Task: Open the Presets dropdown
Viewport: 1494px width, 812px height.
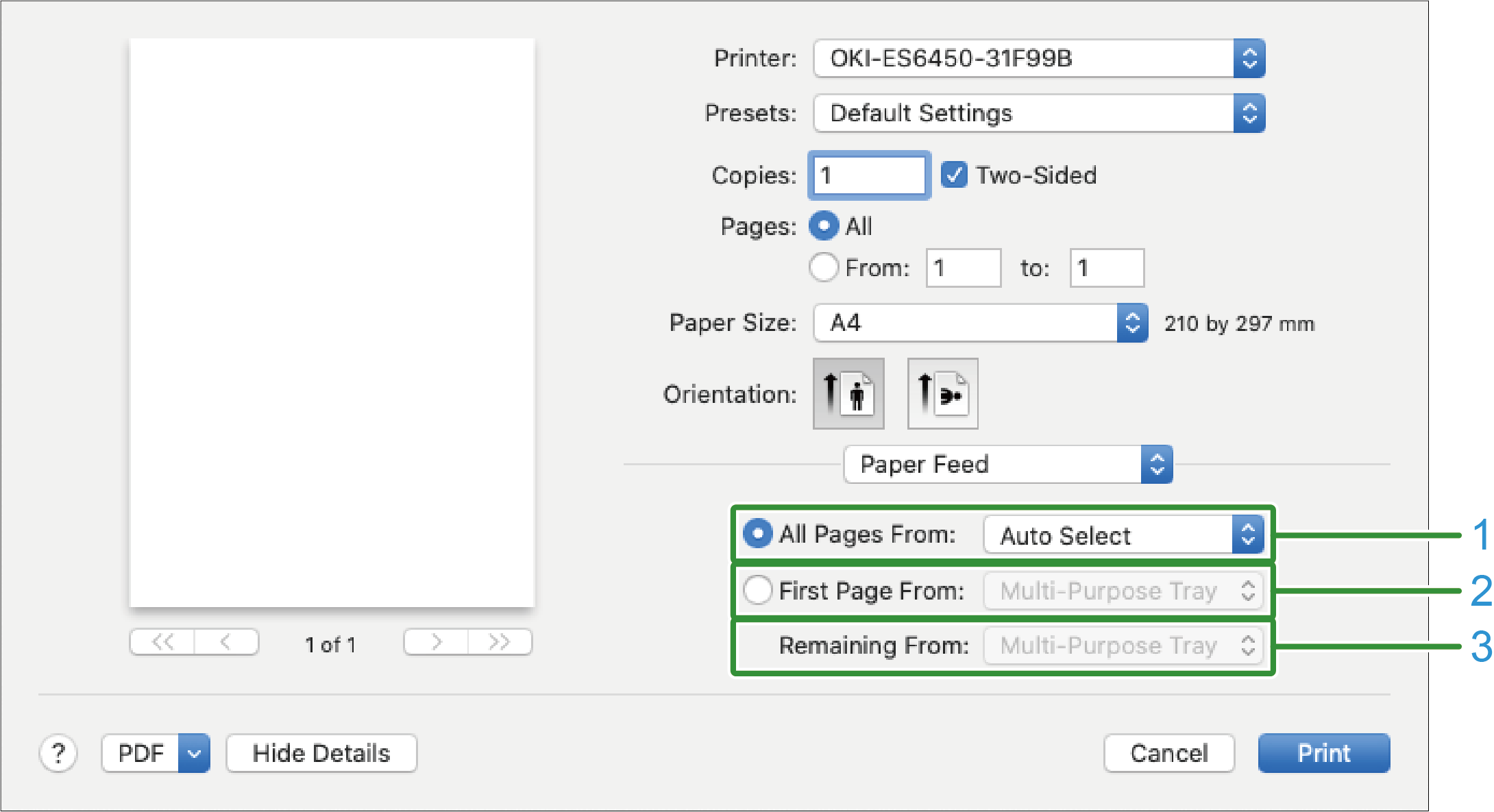Action: pos(1039,113)
